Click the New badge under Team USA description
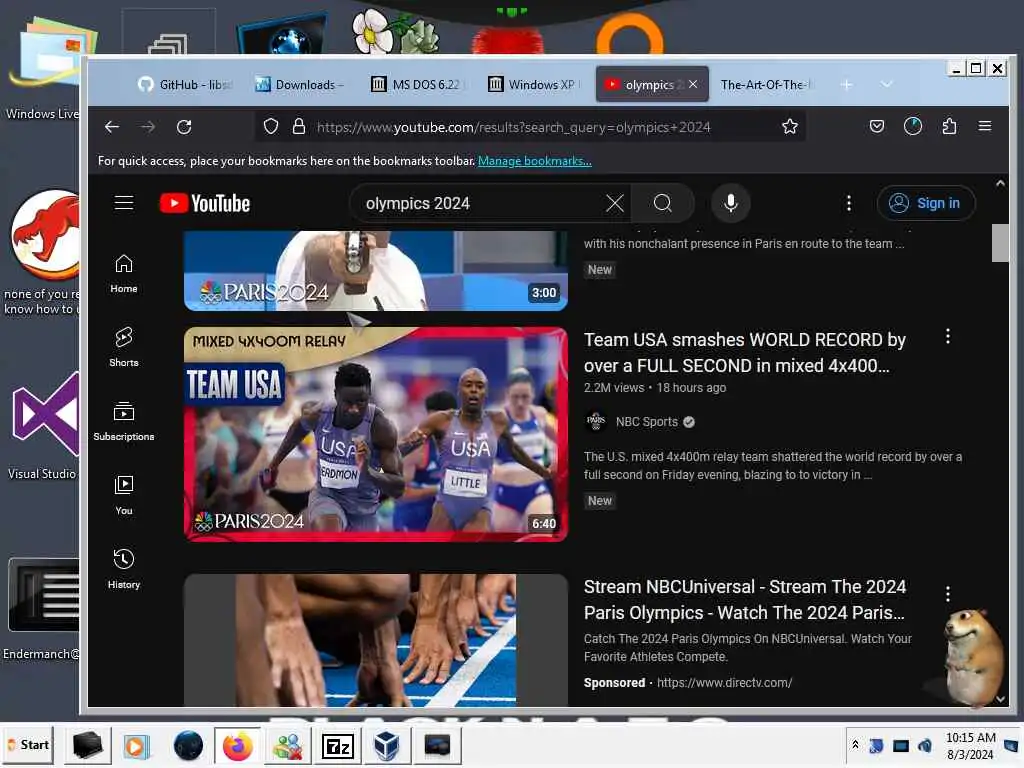This screenshot has width=1024, height=768. click(x=600, y=501)
